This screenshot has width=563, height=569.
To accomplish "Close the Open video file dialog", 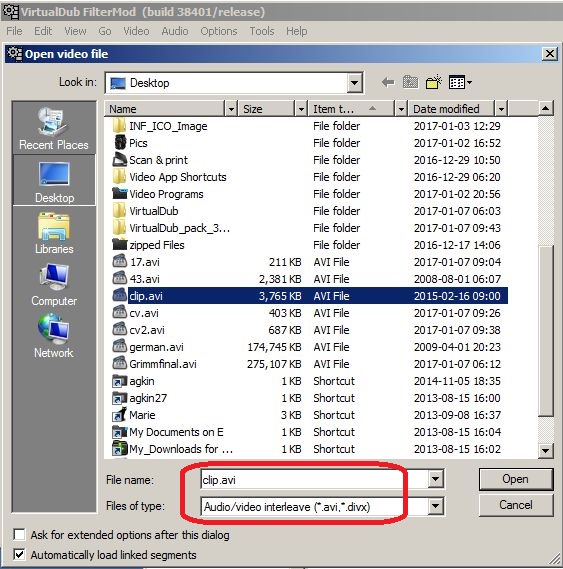I will (x=550, y=54).
